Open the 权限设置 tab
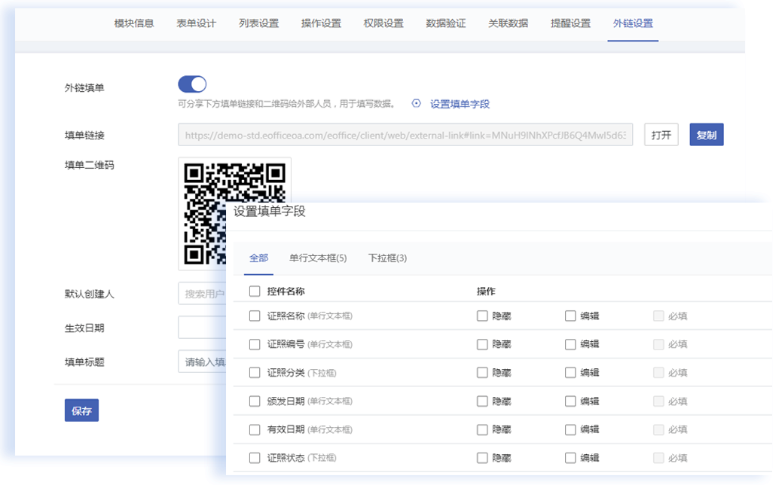 [x=383, y=23]
